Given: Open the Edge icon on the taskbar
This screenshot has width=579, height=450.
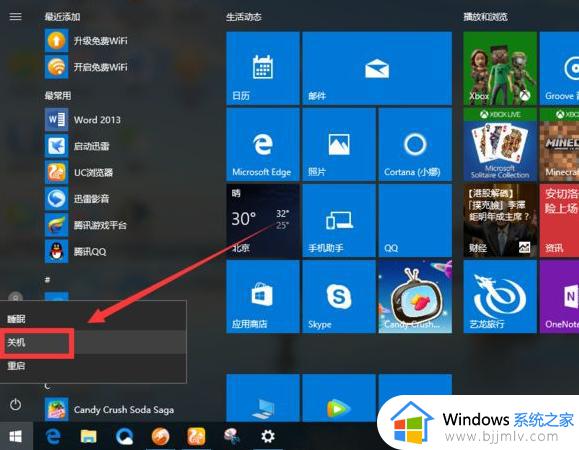Looking at the screenshot, I should [54, 437].
